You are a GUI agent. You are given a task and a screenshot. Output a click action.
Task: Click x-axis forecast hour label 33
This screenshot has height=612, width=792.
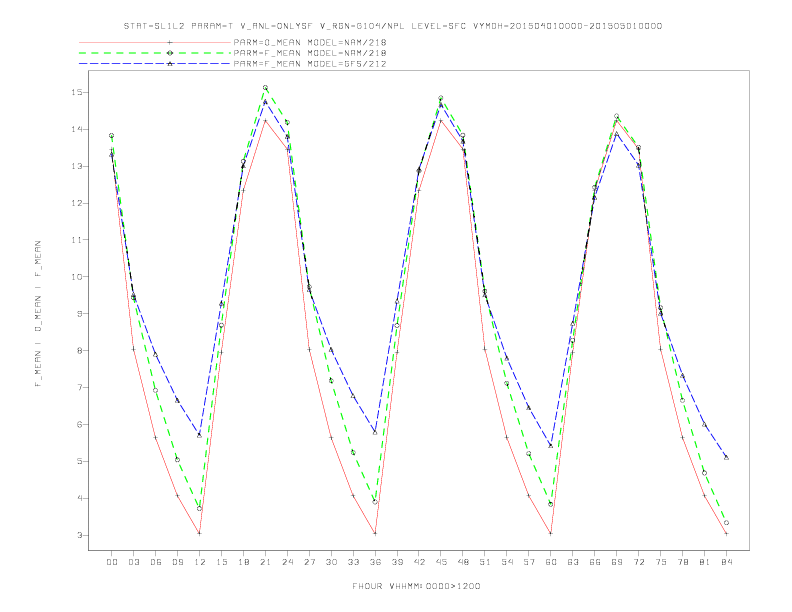pyautogui.click(x=353, y=562)
